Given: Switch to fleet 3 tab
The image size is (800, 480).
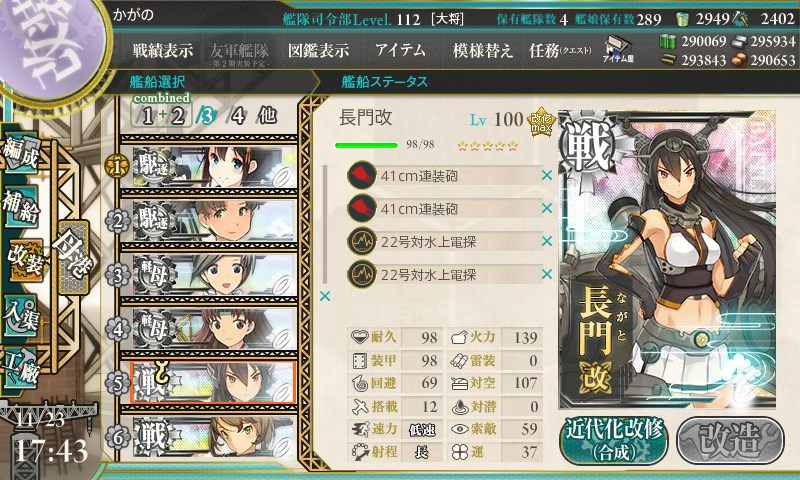Looking at the screenshot, I should [206, 116].
